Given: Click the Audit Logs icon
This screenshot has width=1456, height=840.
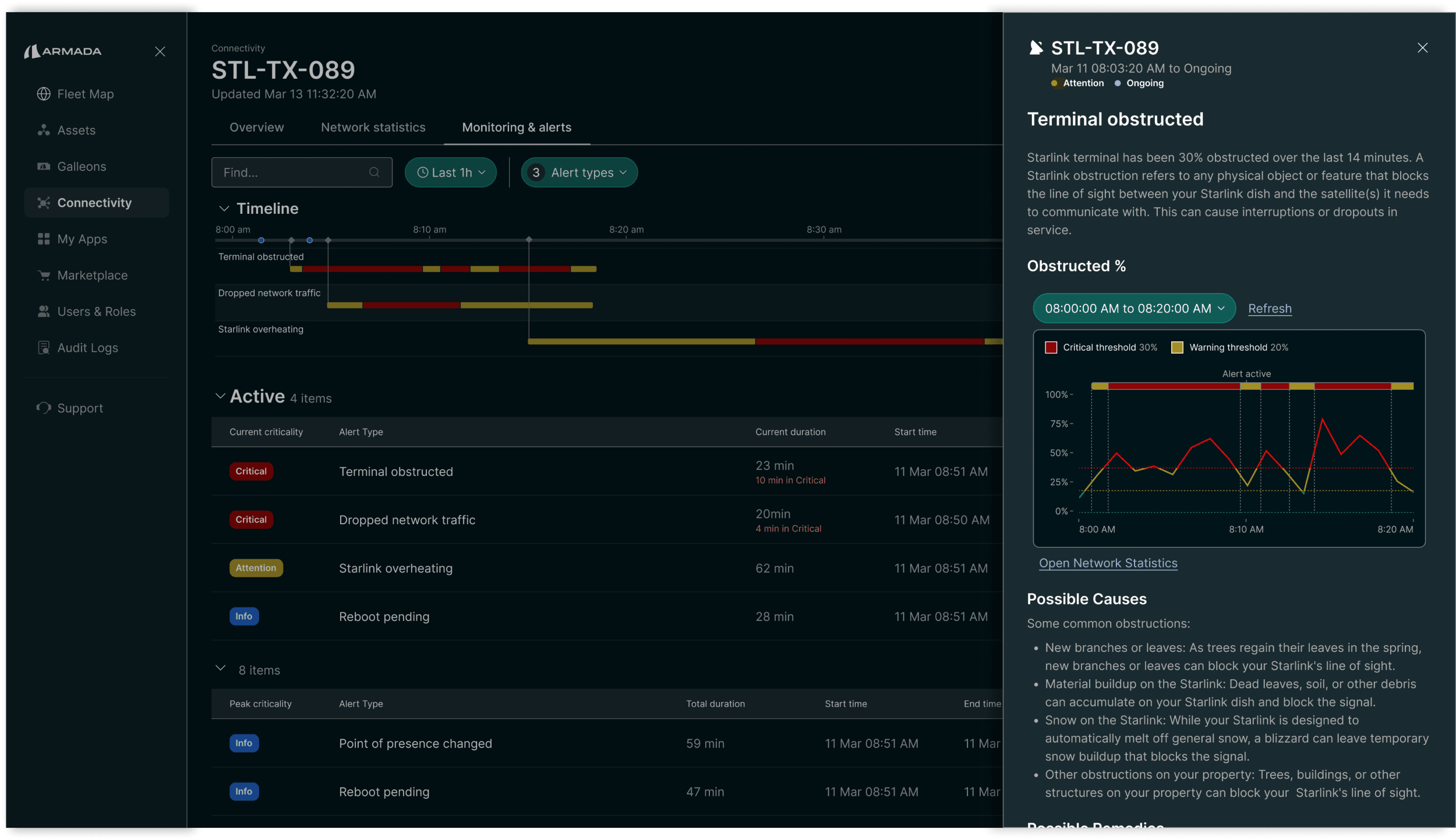Looking at the screenshot, I should tap(44, 348).
